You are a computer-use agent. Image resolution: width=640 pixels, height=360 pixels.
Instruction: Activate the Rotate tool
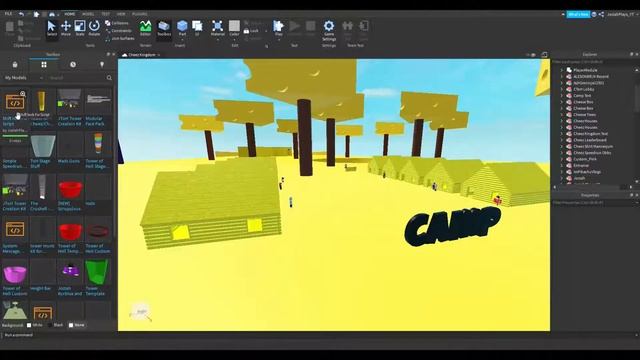(94, 29)
